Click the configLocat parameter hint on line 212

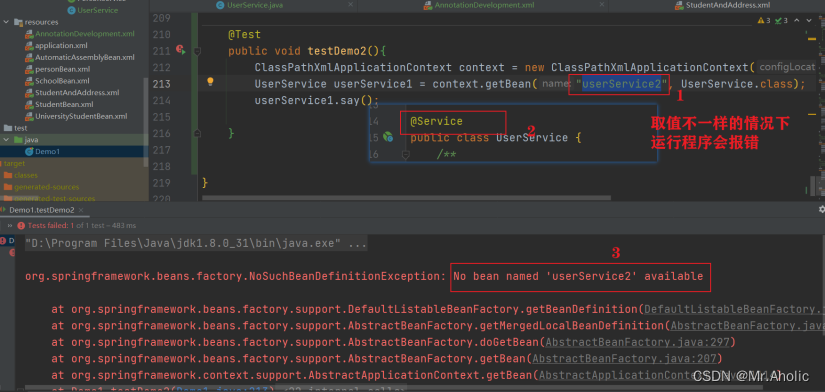point(788,67)
